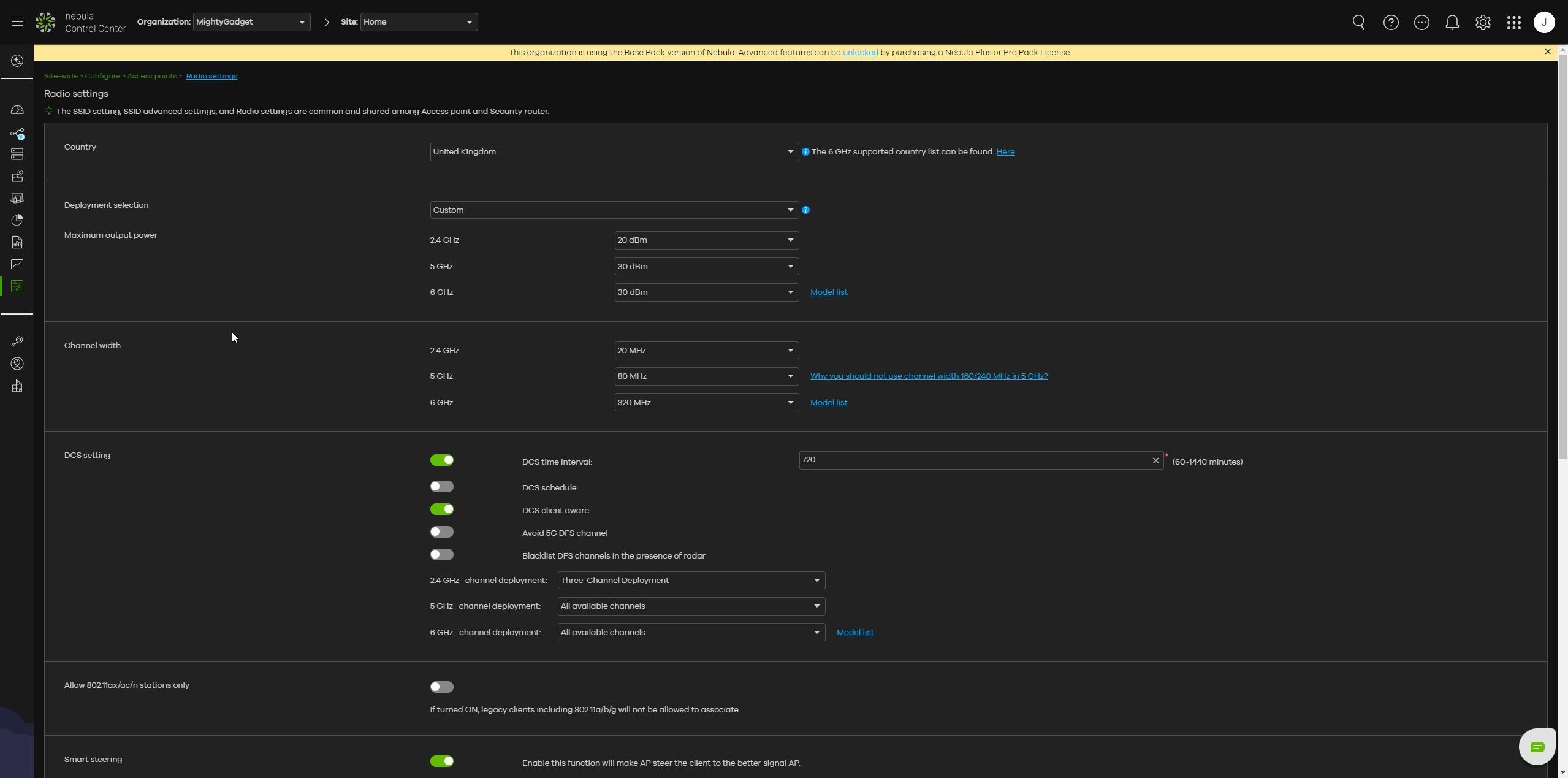Open the settings gear icon
The image size is (1568, 778).
coord(1482,23)
